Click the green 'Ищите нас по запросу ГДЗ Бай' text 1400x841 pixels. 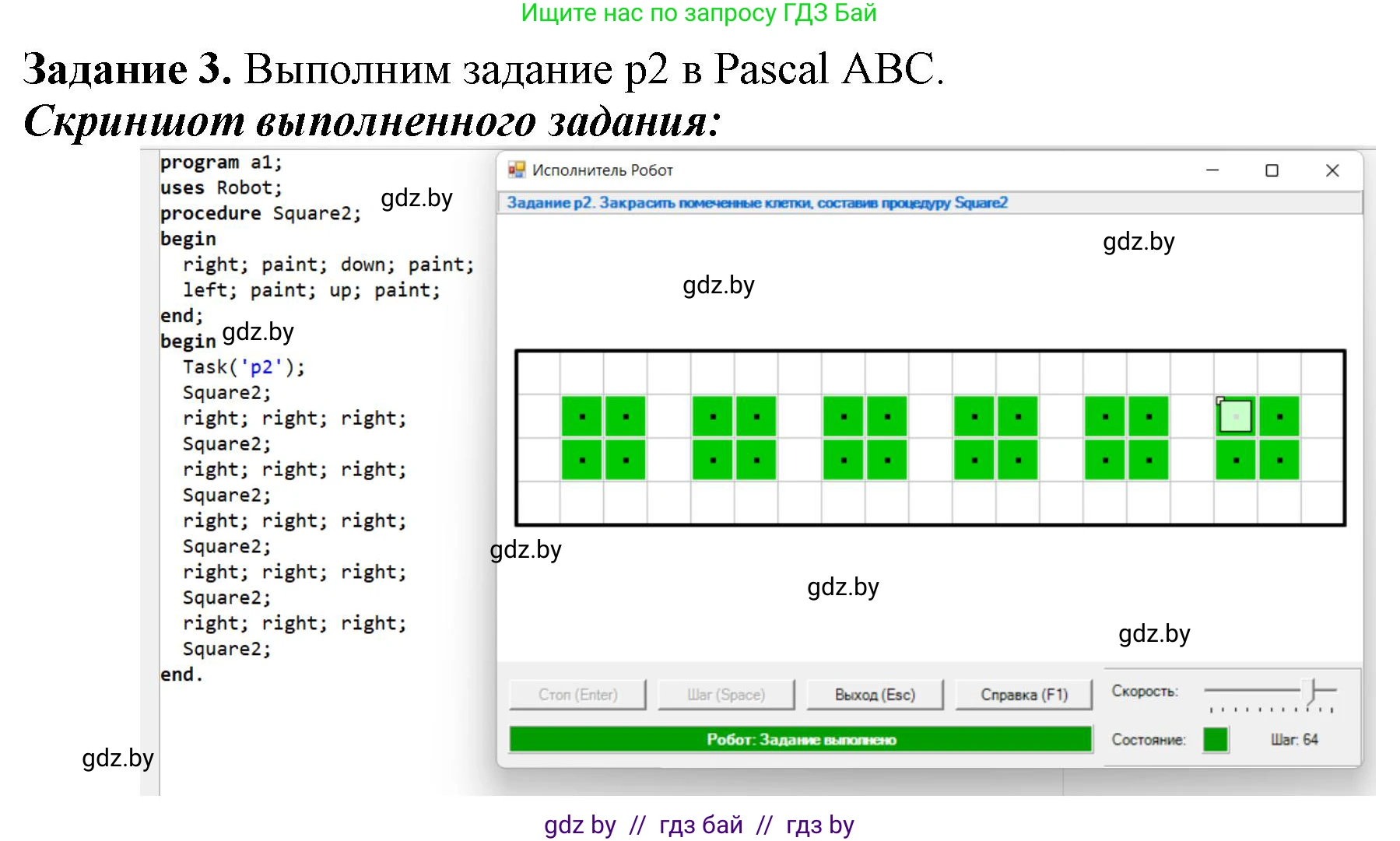pos(698,13)
